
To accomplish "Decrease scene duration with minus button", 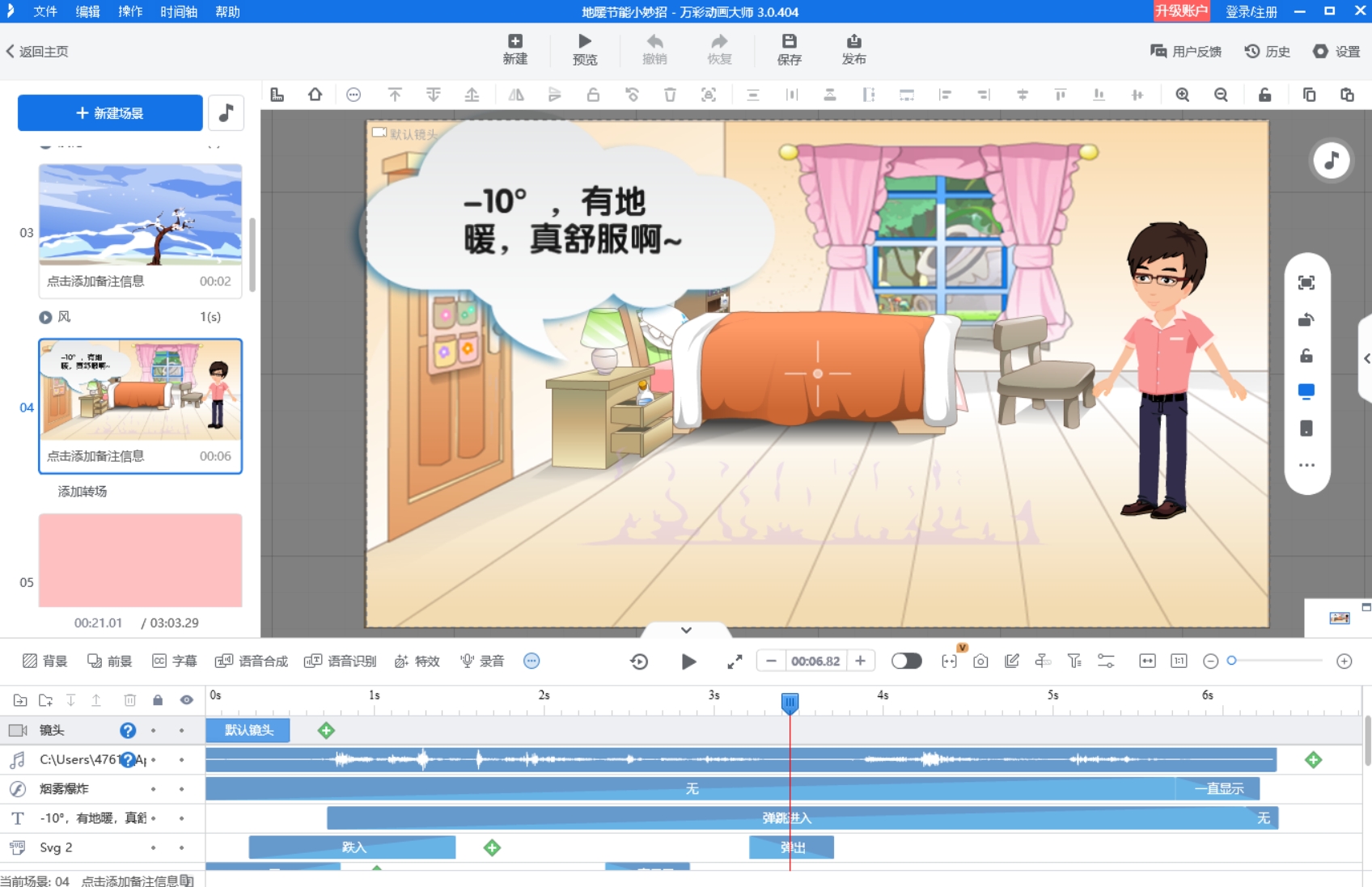I will click(x=771, y=661).
